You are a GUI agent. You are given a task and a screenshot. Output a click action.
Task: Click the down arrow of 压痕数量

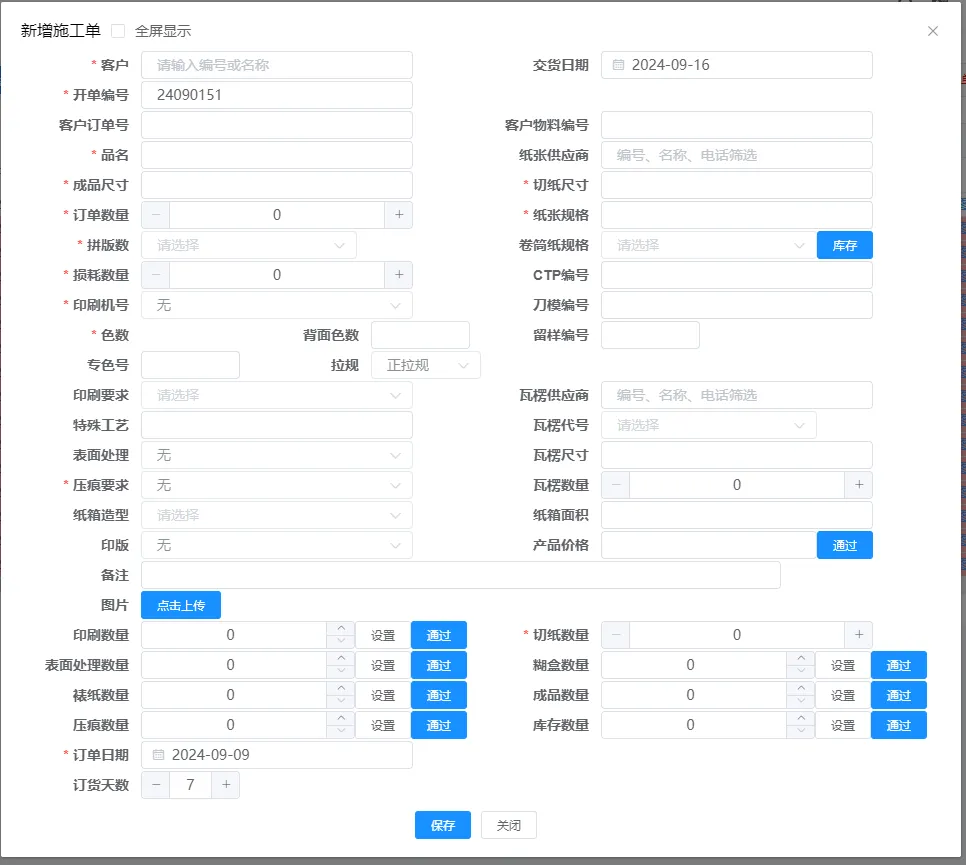point(341,731)
